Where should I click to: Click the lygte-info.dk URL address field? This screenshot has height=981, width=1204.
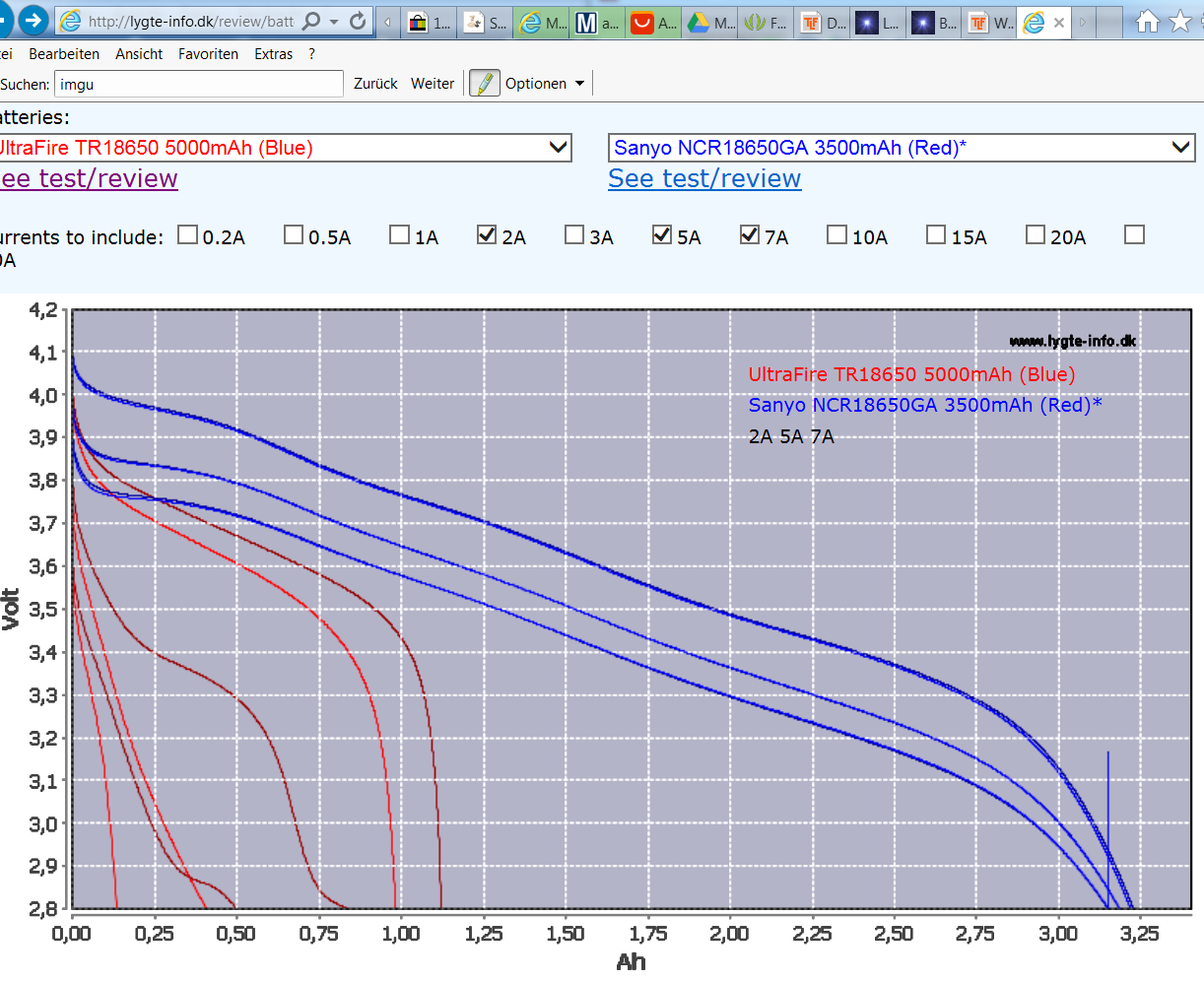(190, 21)
